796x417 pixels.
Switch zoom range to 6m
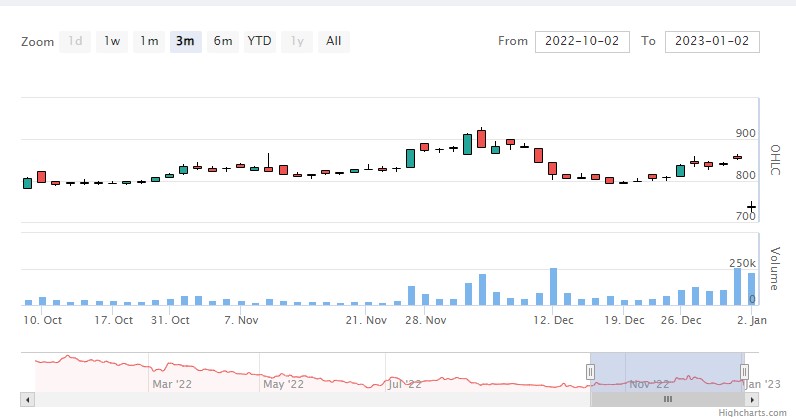point(223,41)
